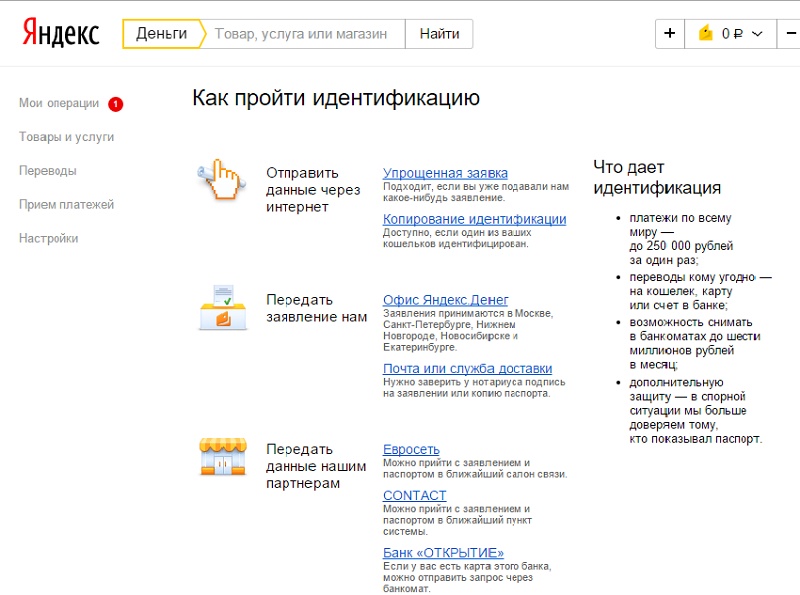The height and width of the screenshot is (595, 800).
Task: Open the Евросеть link
Action: (x=411, y=450)
